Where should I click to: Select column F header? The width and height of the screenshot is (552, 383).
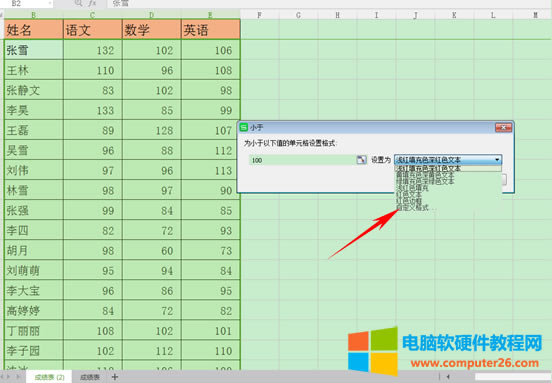(259, 15)
